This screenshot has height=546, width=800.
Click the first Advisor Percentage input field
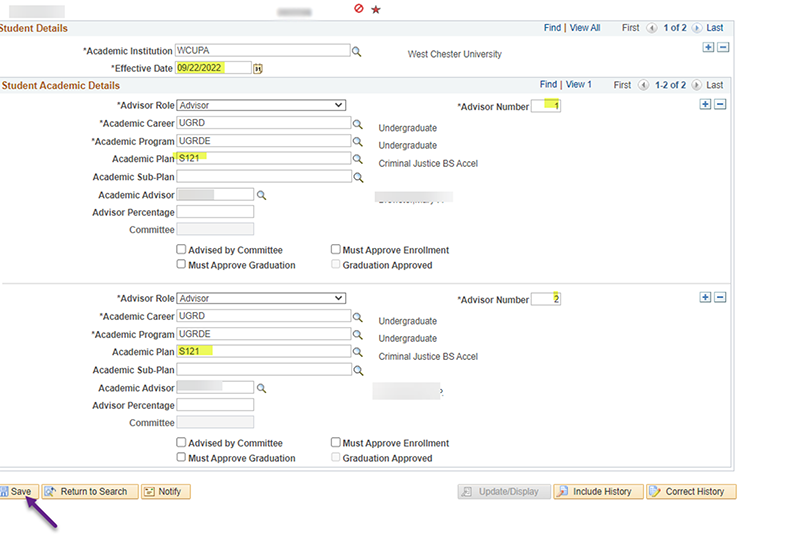click(x=215, y=212)
